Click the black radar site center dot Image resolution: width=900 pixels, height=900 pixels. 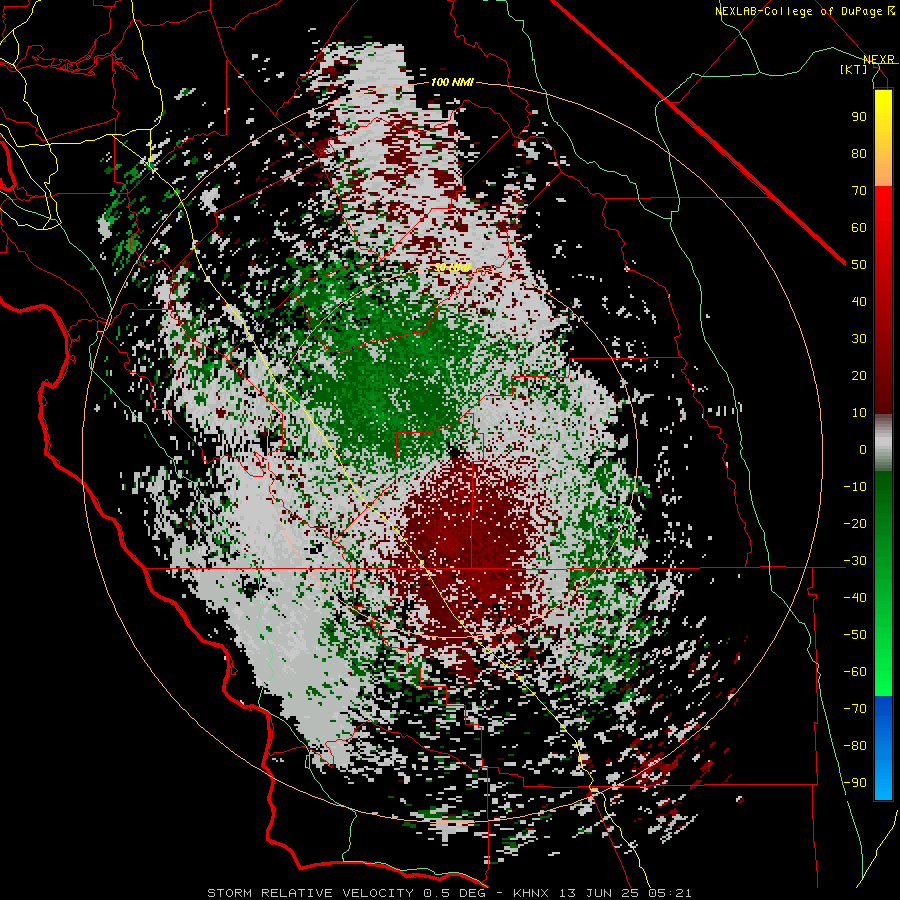pyautogui.click(x=455, y=452)
